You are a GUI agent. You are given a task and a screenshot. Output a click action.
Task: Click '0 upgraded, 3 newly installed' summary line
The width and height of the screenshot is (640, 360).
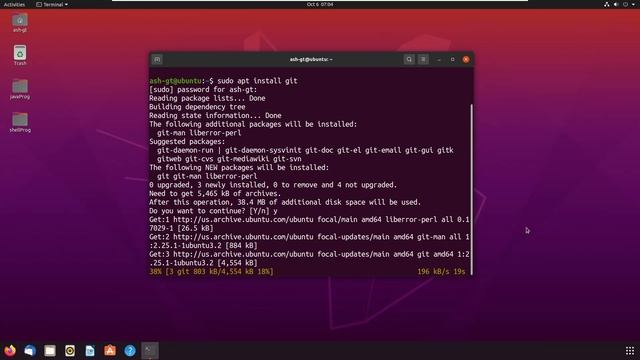coord(273,185)
